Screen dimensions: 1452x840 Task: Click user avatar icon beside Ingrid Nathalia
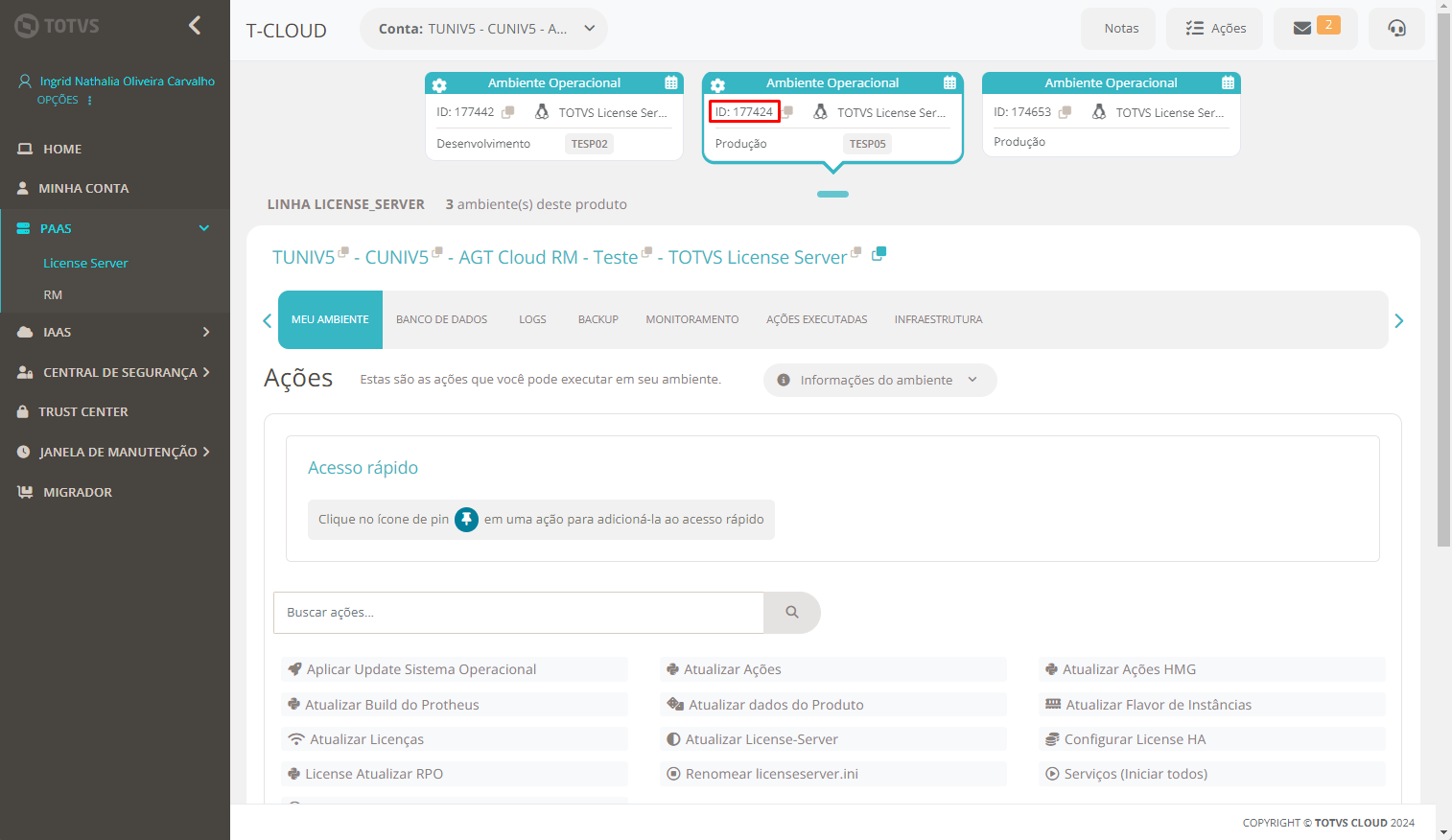click(x=25, y=82)
